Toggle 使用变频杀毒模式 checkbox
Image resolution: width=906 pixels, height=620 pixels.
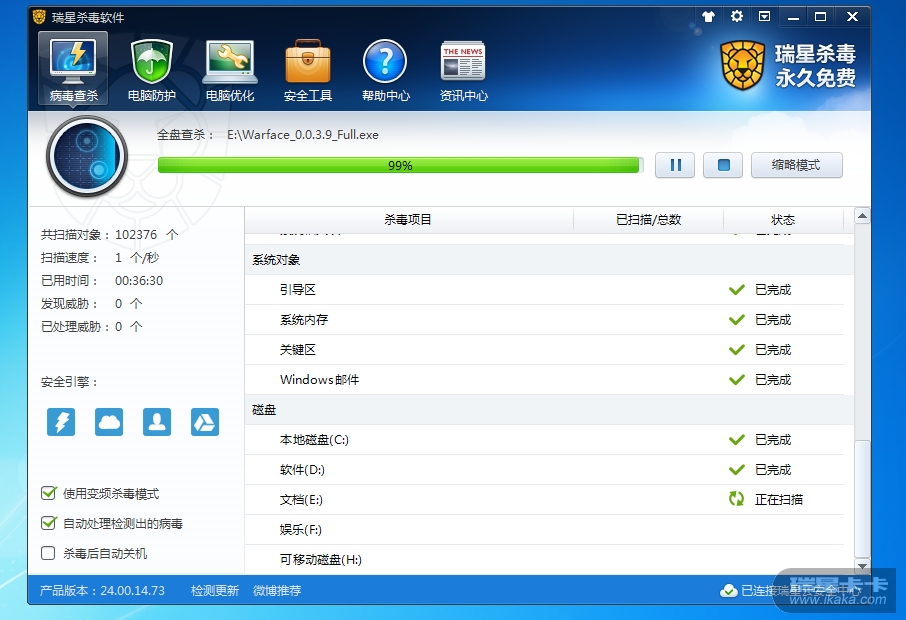(49, 493)
